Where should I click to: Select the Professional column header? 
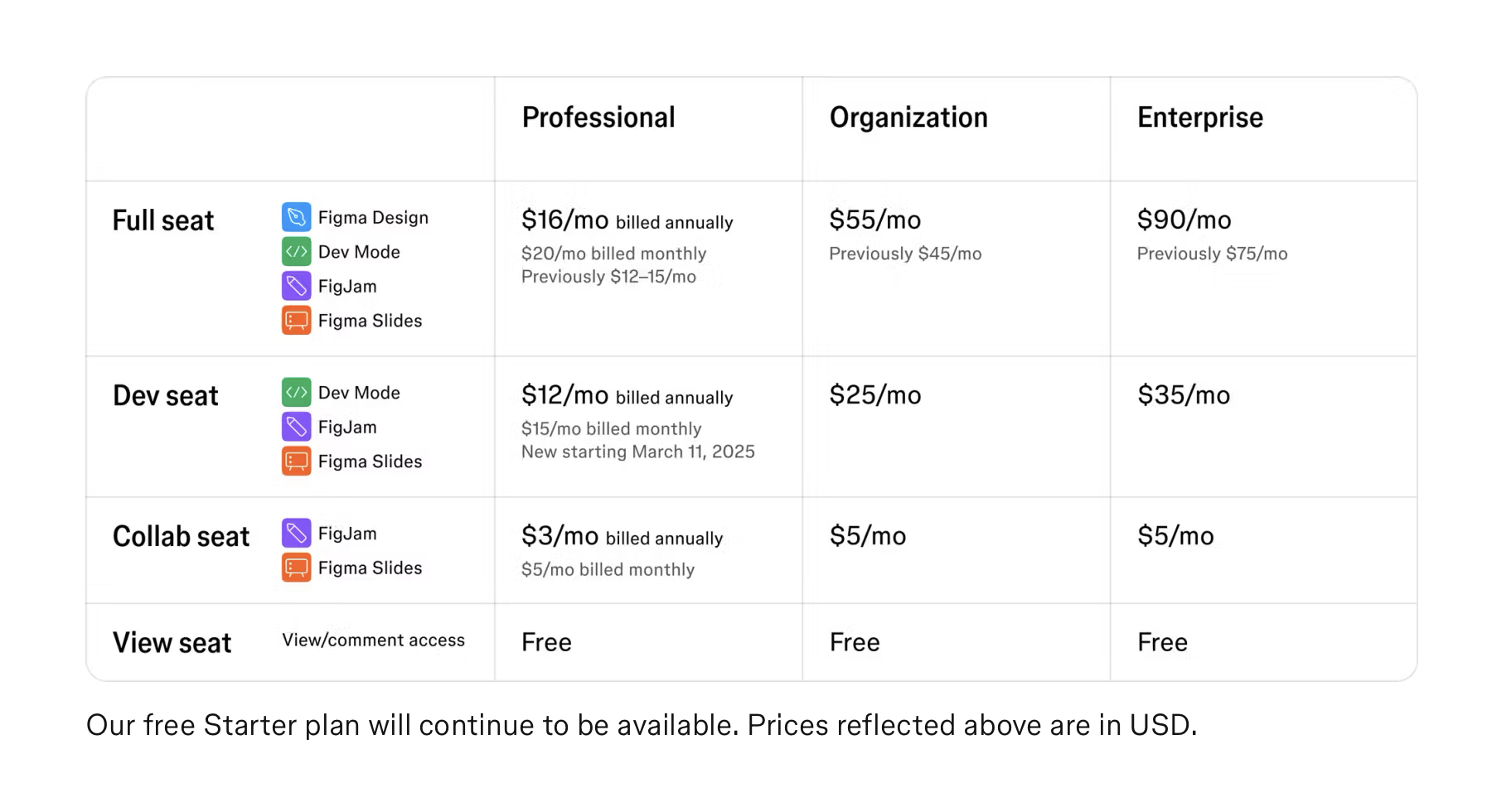[598, 118]
